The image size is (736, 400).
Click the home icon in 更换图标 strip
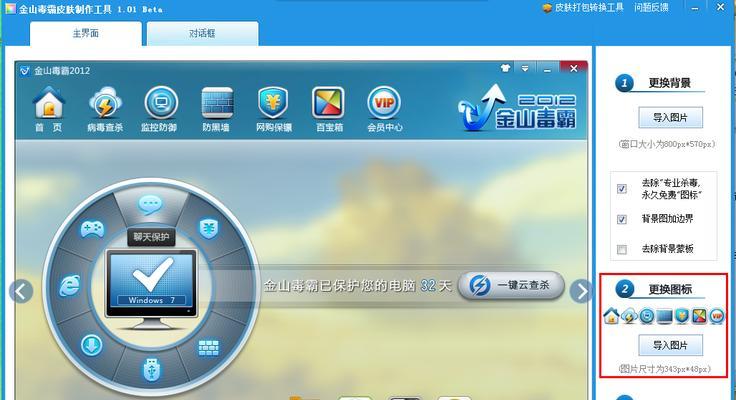[611, 316]
